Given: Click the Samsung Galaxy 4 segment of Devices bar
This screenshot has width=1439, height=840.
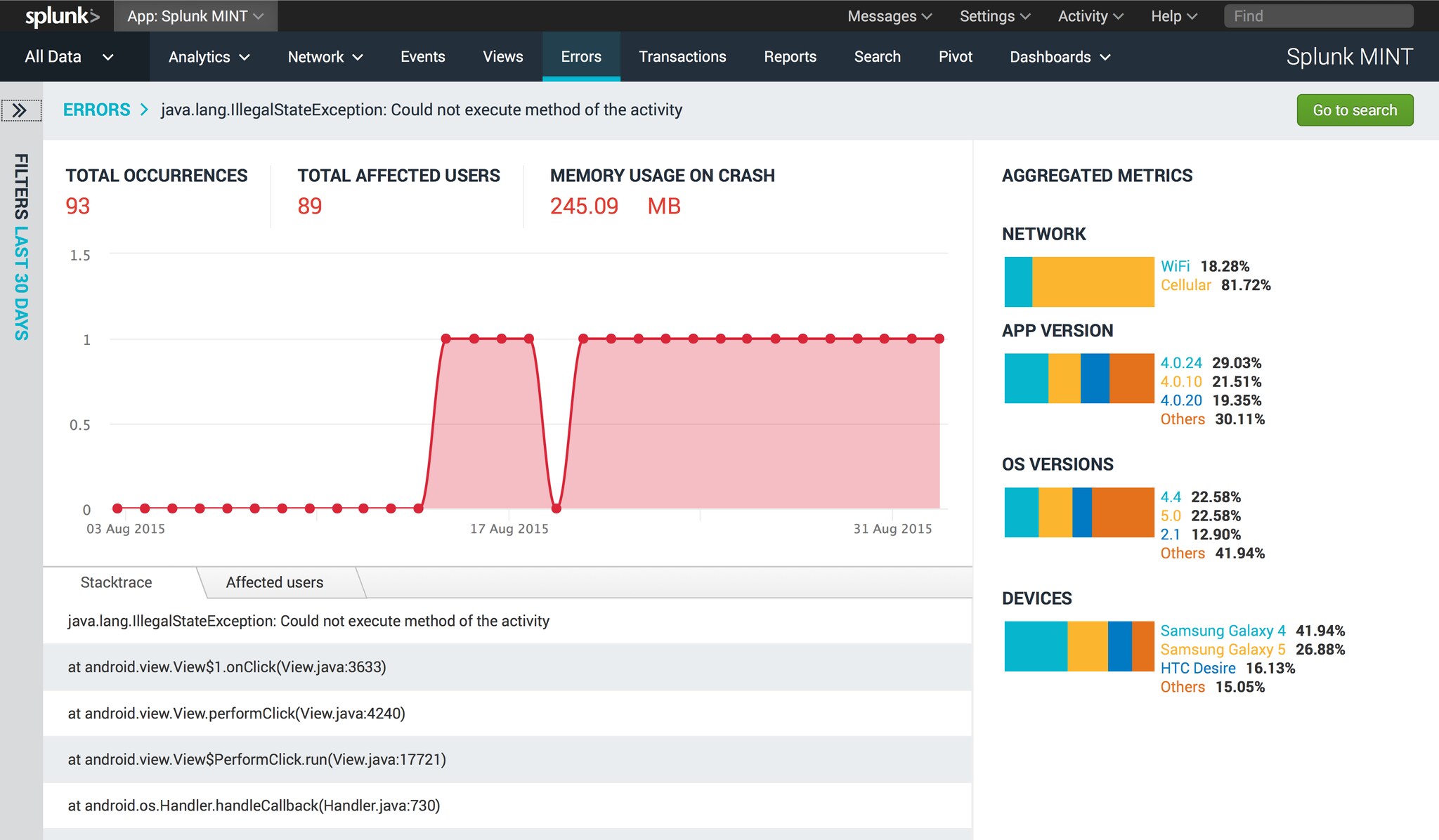Looking at the screenshot, I should 1036,646.
